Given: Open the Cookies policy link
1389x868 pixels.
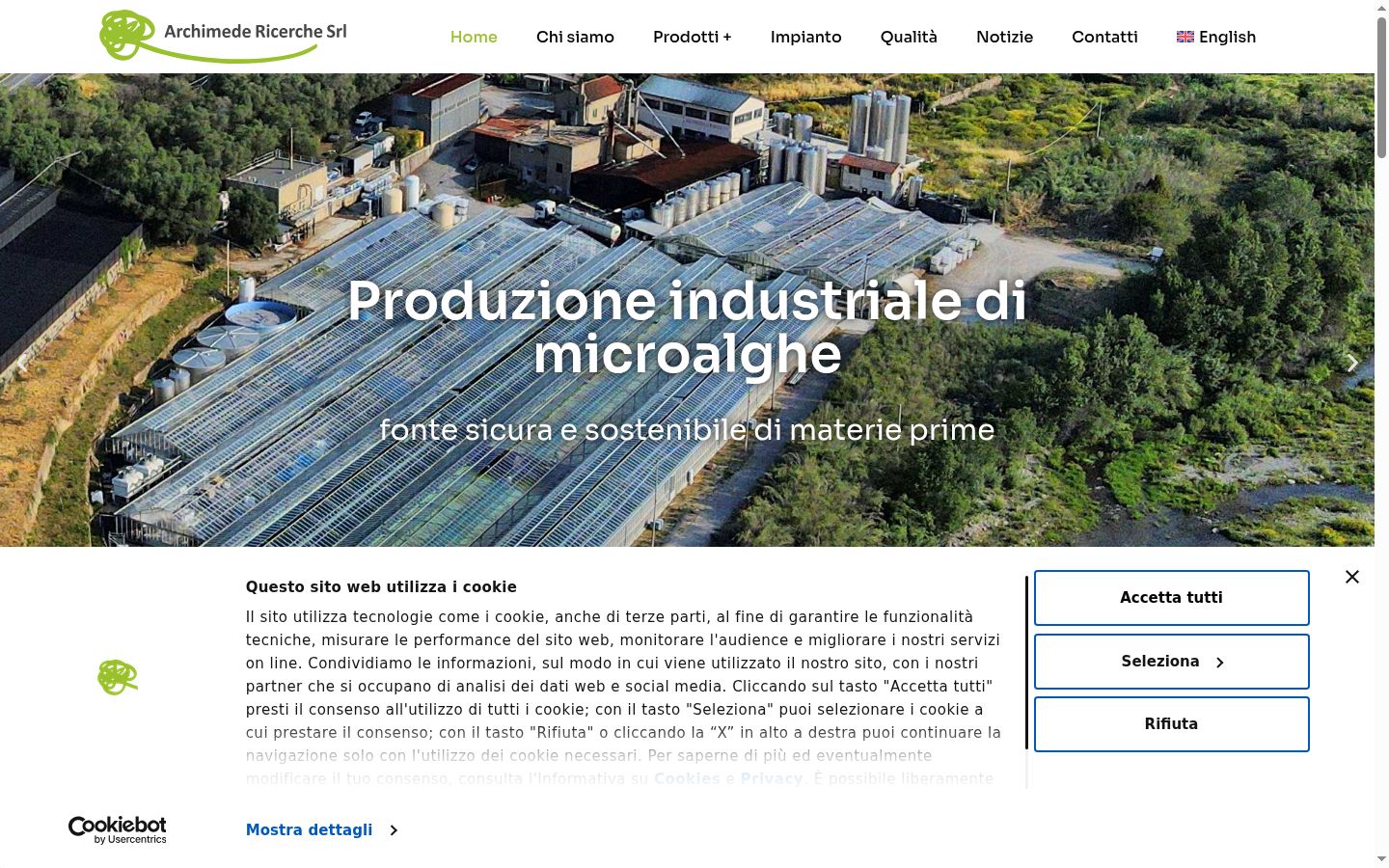Looking at the screenshot, I should click(687, 778).
